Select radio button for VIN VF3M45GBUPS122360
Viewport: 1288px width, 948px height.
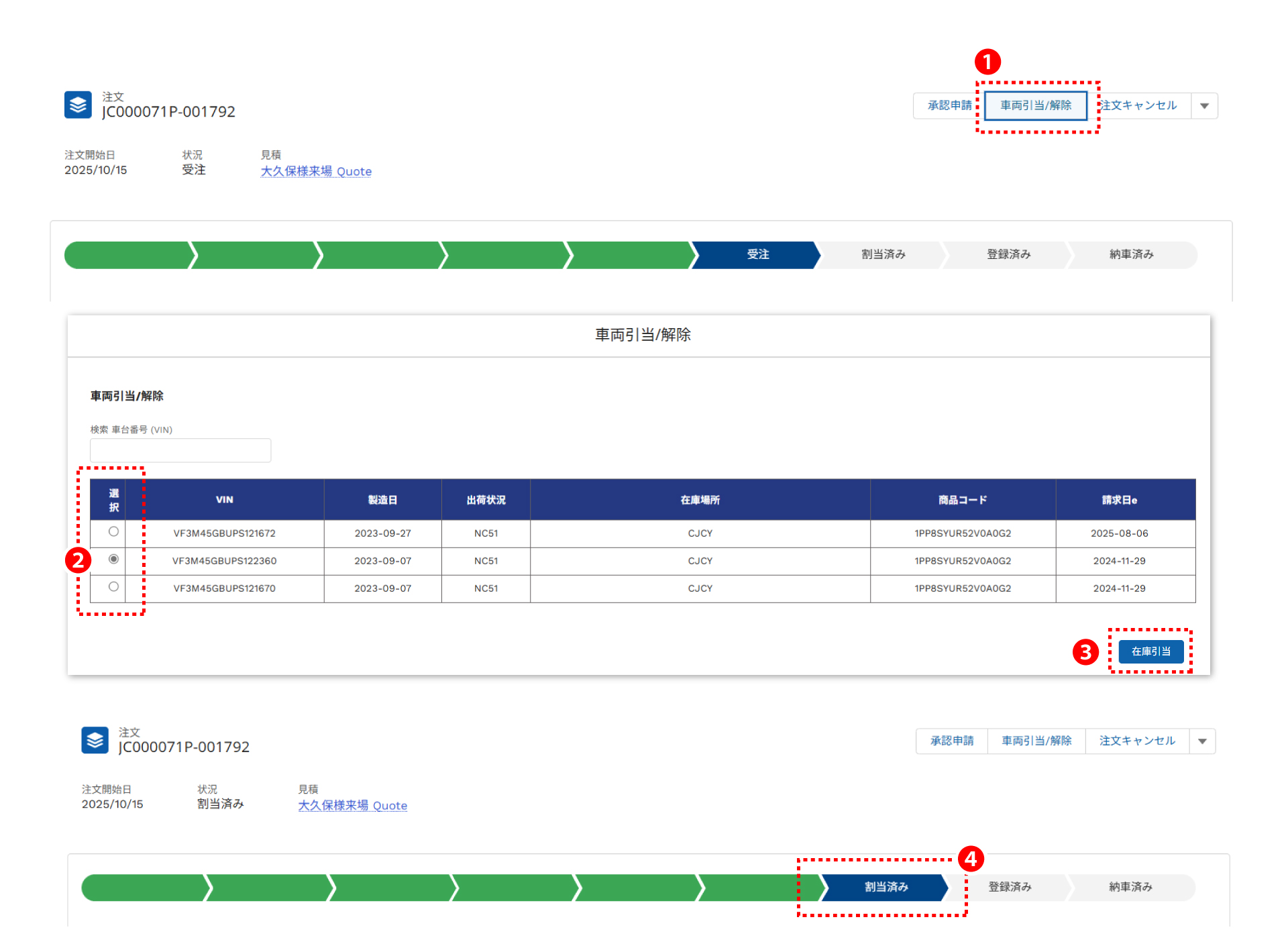point(113,559)
